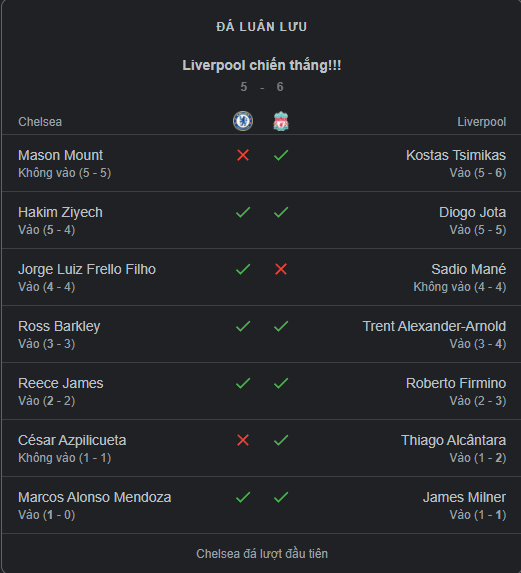Select player Trent Alexander-Arnold
521x573 pixels.
pos(434,326)
